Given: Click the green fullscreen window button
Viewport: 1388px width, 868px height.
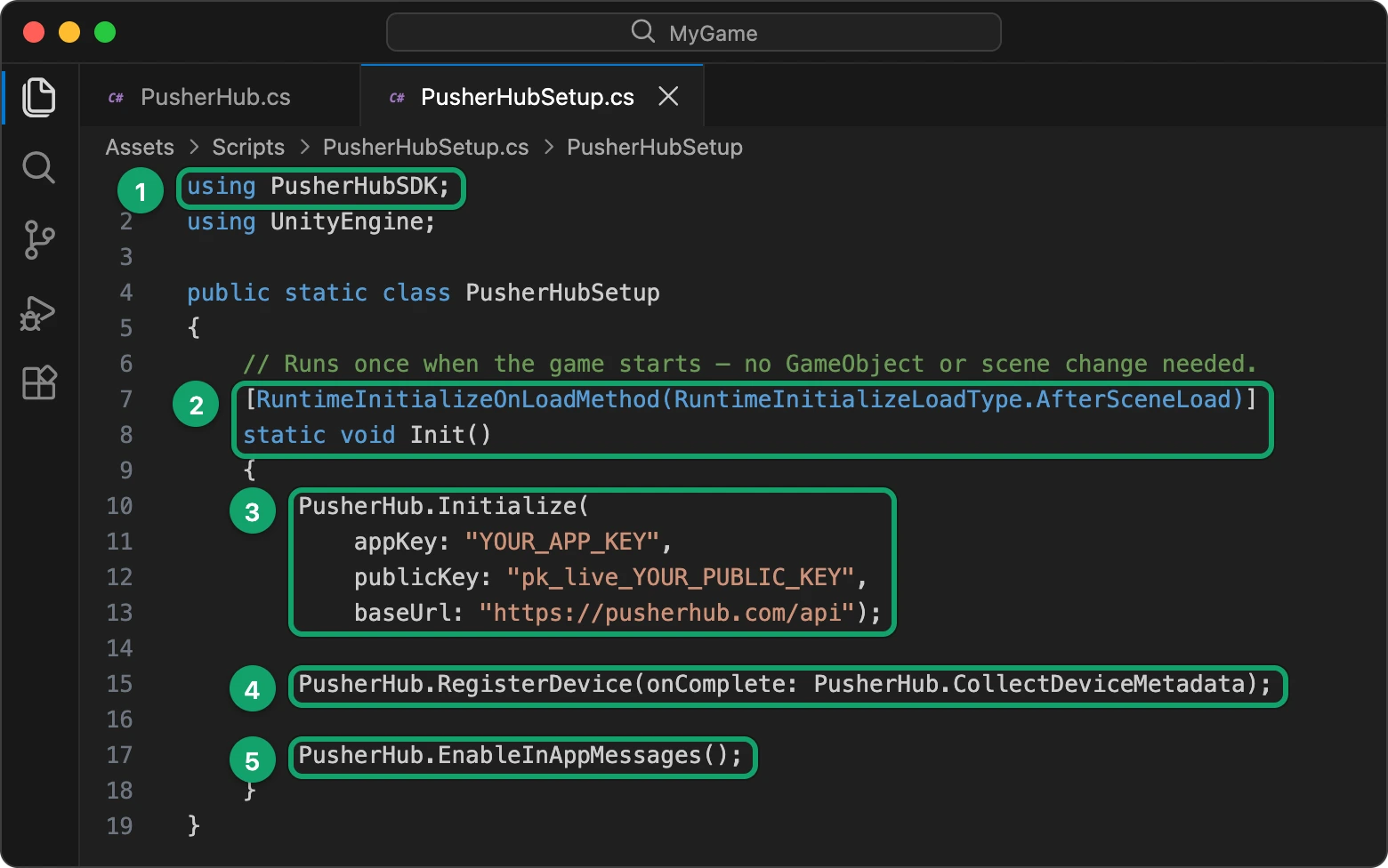Looking at the screenshot, I should 105,32.
